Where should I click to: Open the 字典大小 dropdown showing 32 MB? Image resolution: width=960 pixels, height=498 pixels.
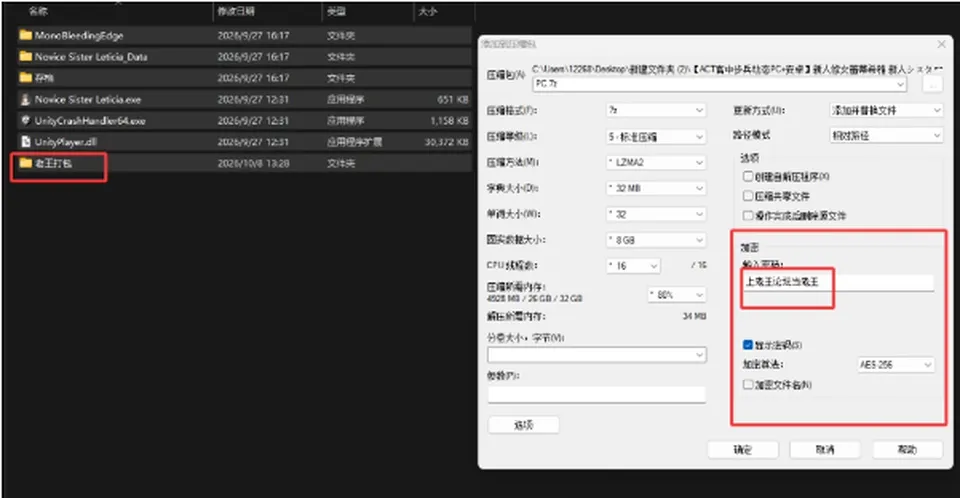click(x=656, y=188)
